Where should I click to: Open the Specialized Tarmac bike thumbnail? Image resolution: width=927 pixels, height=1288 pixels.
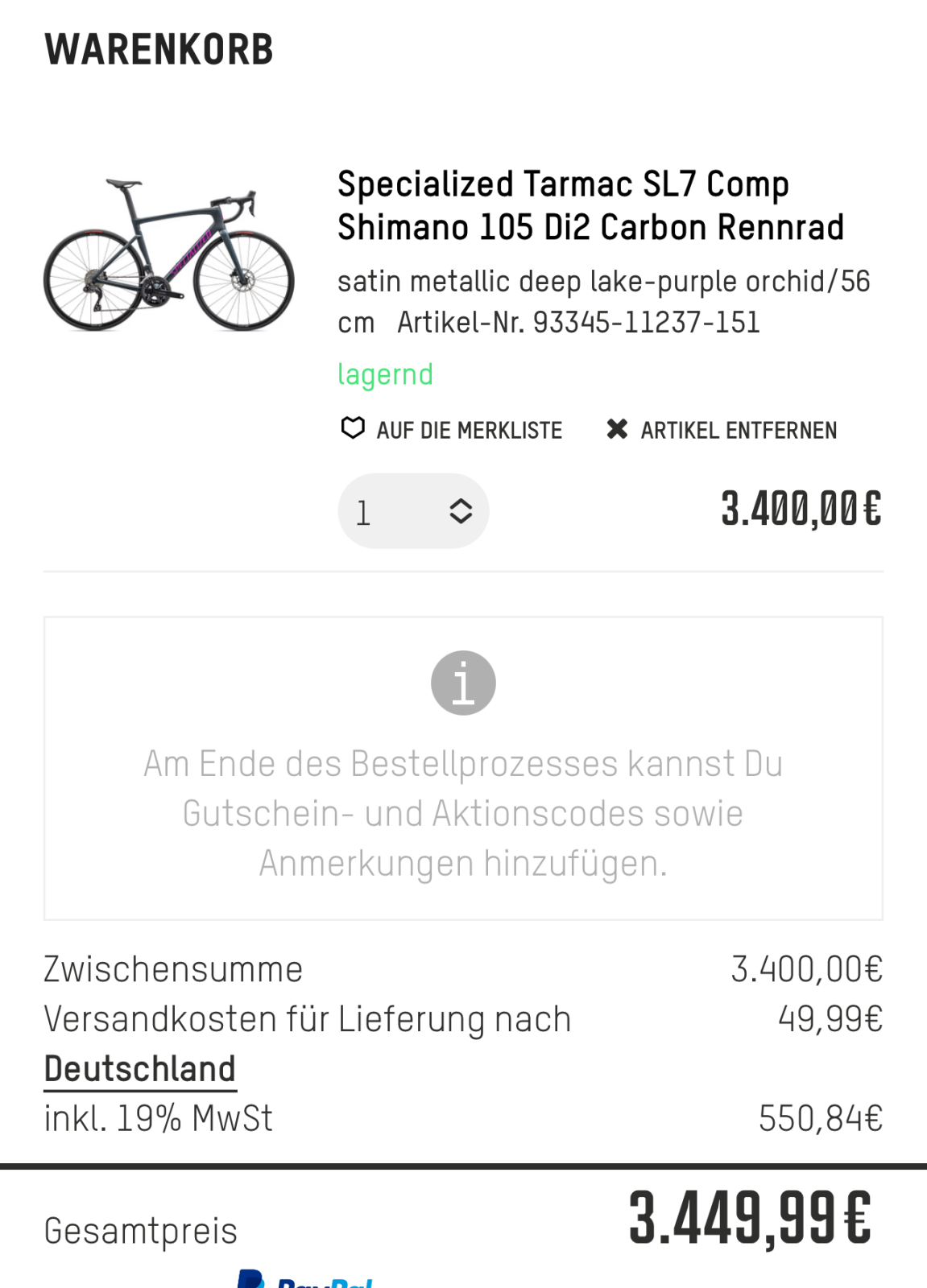pos(169,254)
